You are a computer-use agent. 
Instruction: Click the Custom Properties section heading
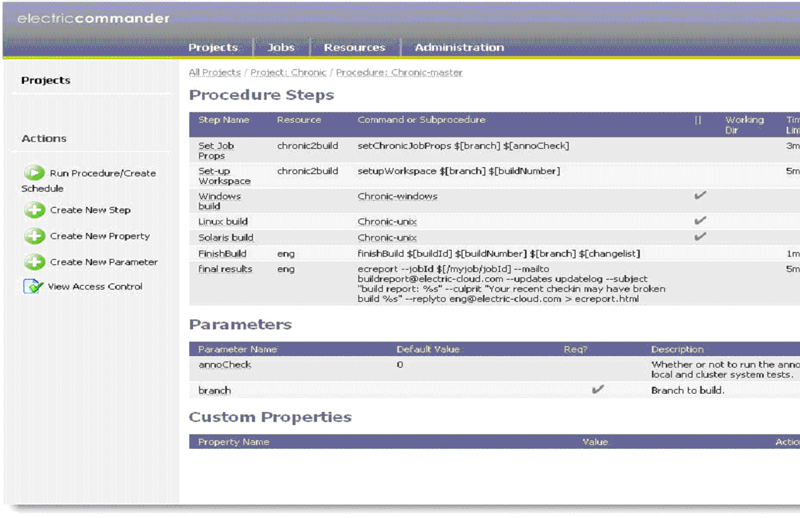(270, 417)
